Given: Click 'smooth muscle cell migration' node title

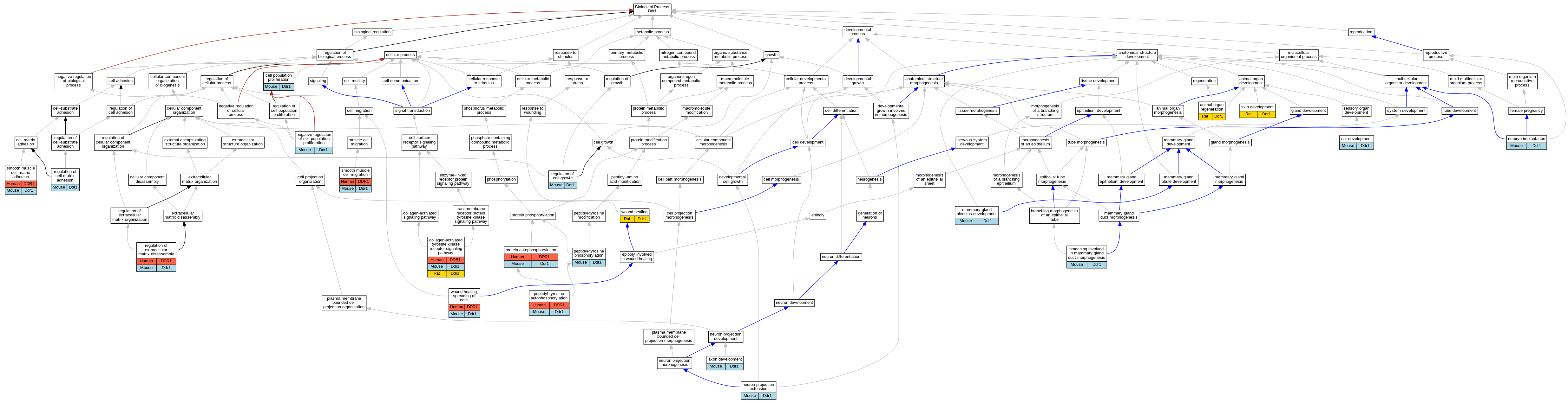Looking at the screenshot, I should coord(356,173).
